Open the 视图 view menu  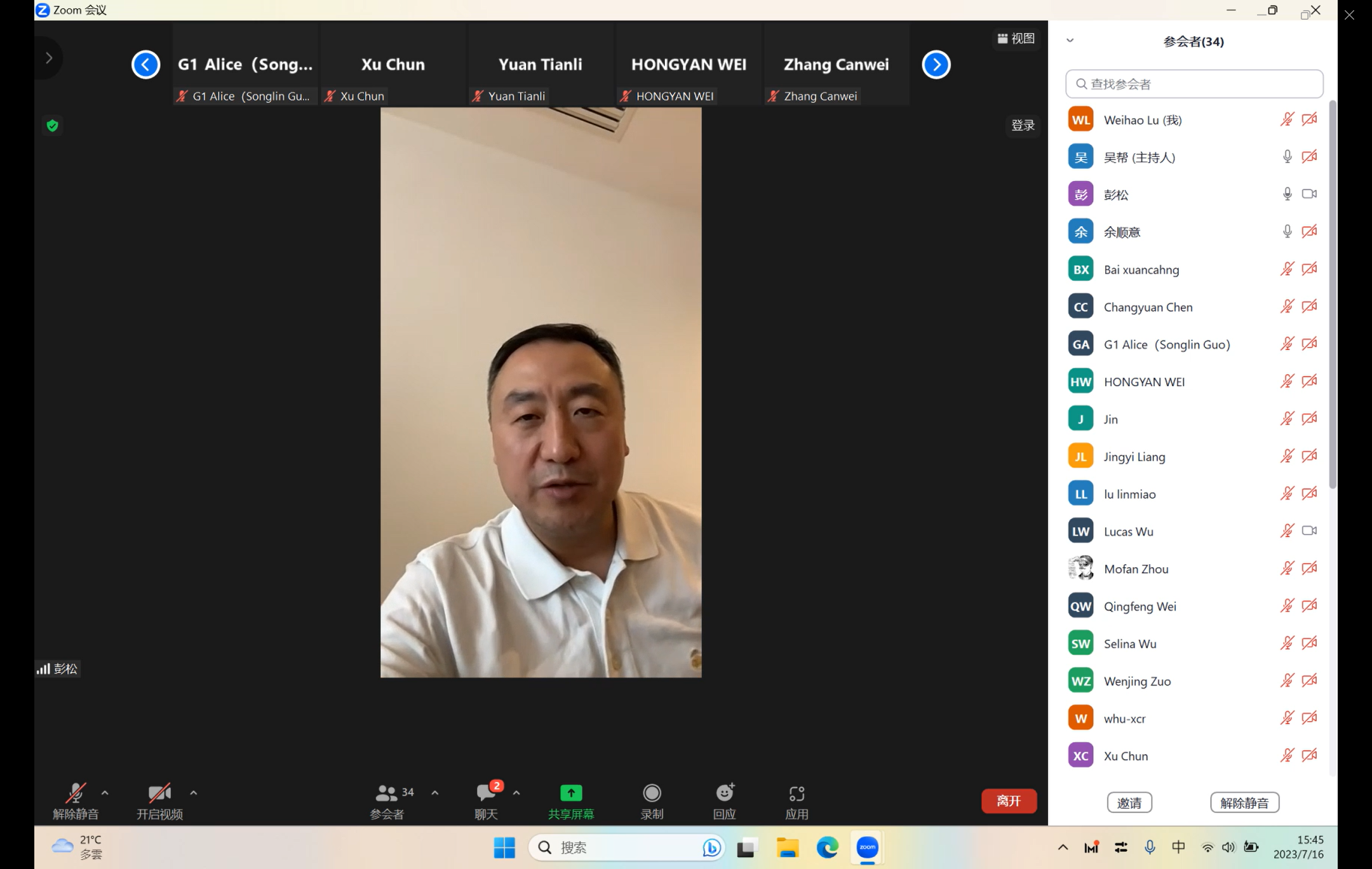pyautogui.click(x=1016, y=39)
